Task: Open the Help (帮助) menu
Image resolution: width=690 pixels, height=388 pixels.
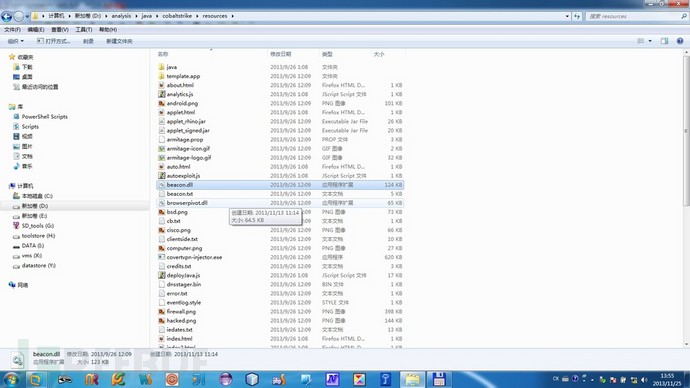Action: coord(108,29)
